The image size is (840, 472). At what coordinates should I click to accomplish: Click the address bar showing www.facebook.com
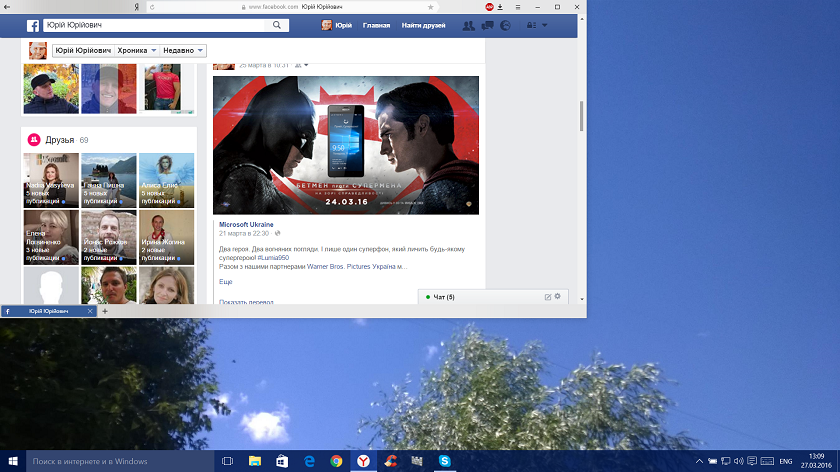point(292,7)
